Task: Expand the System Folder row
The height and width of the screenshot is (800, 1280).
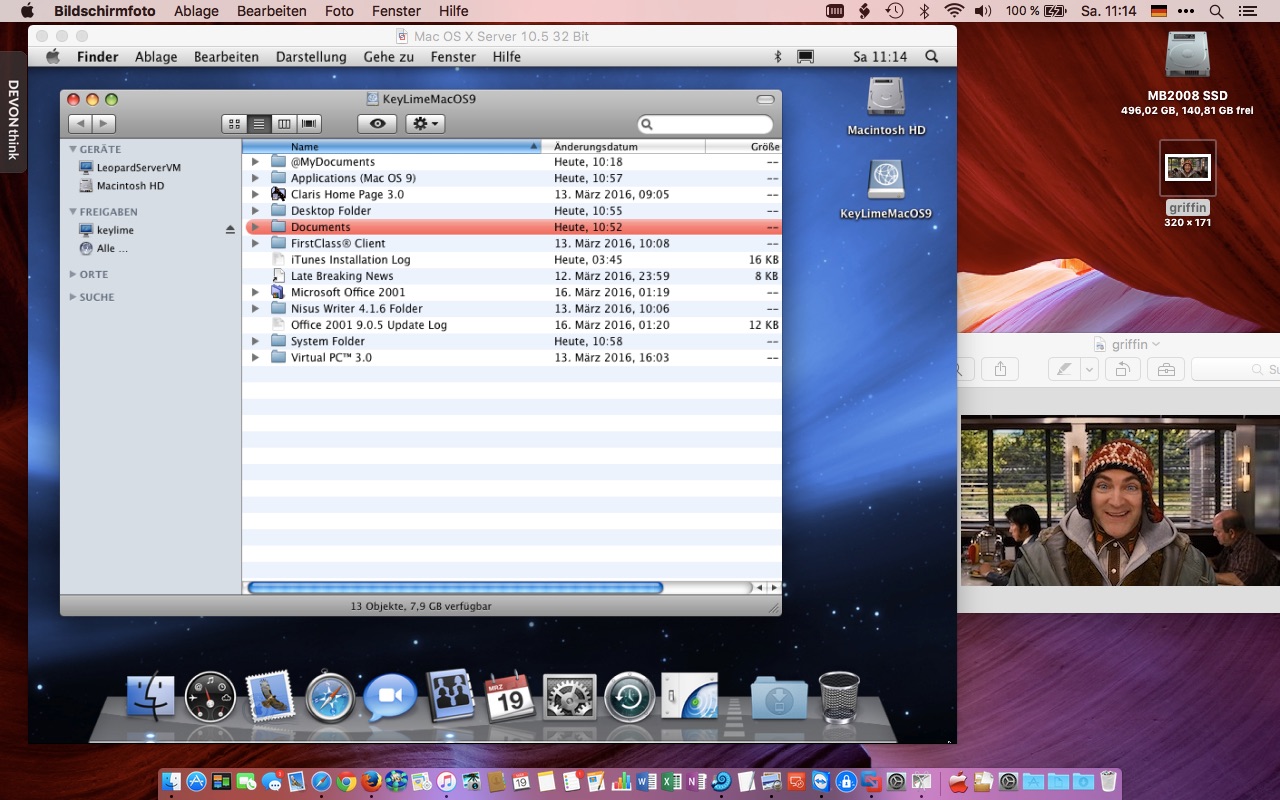Action: coord(255,341)
